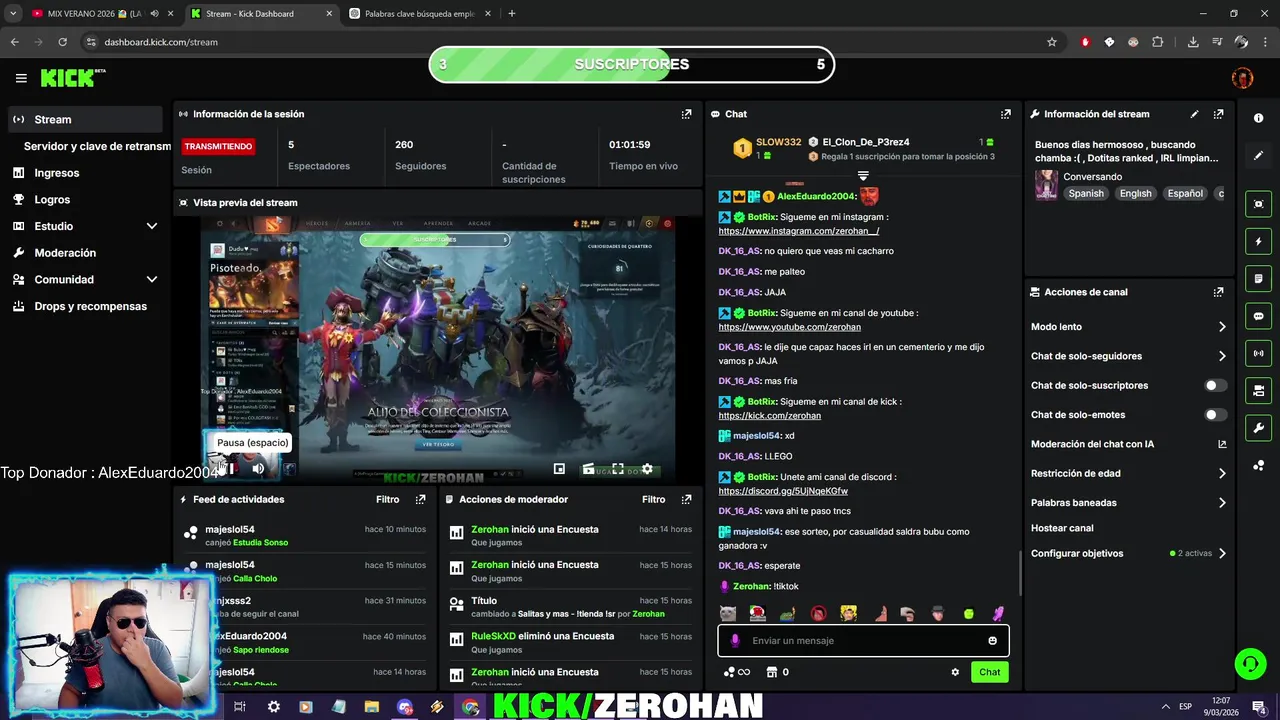Open mini player for stream preview

(559, 468)
